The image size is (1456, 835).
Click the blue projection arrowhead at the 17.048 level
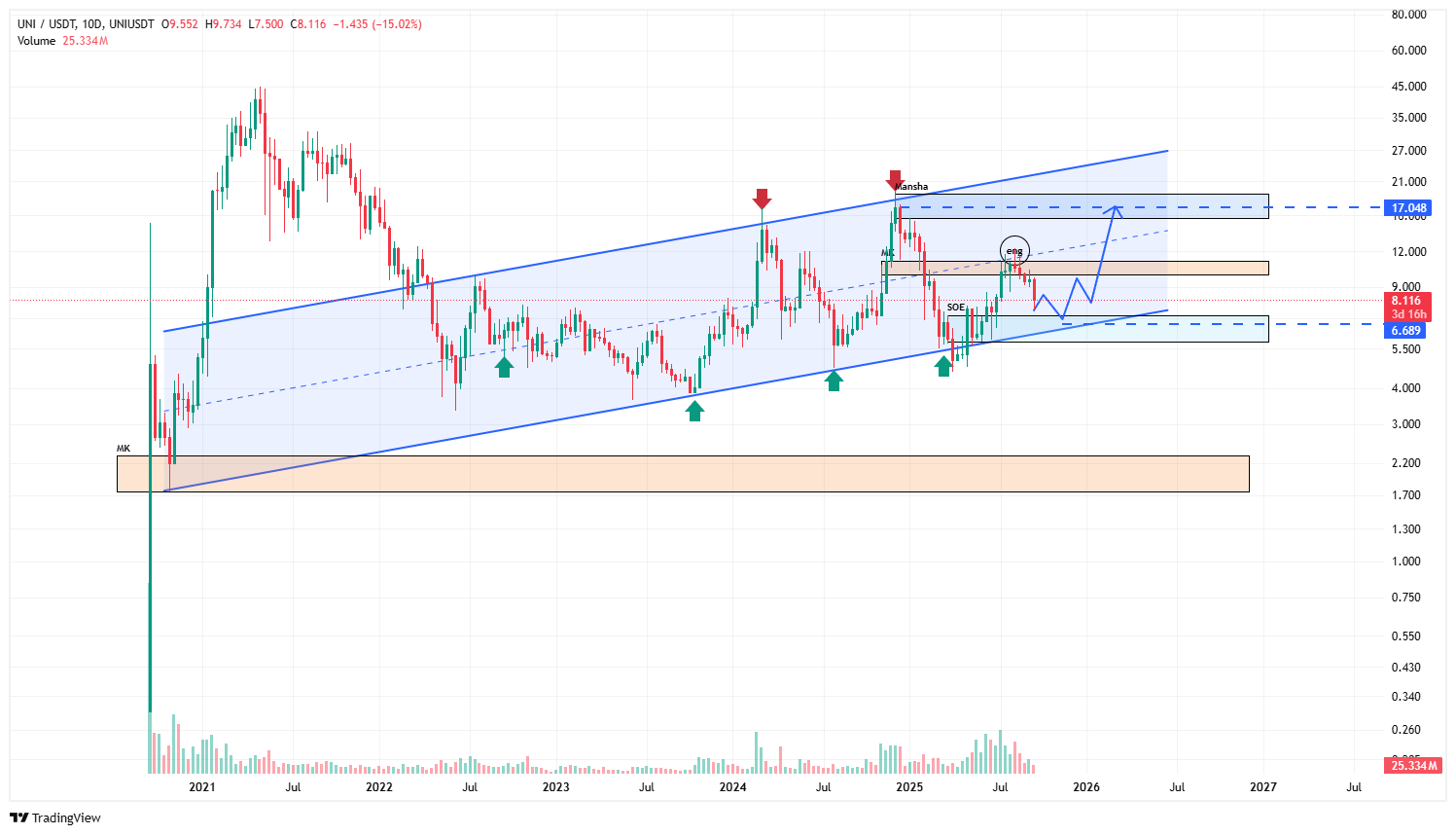(1117, 209)
